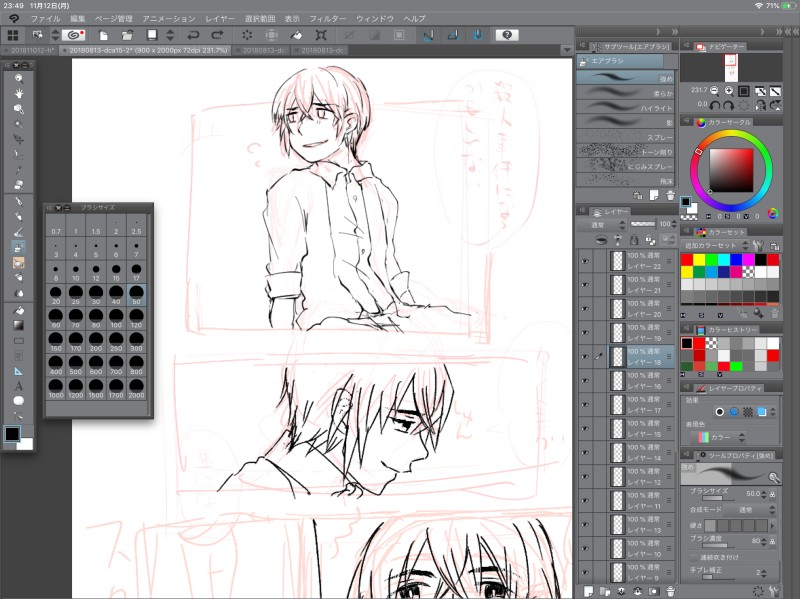Select スプレー airbrush sub tool

[627, 137]
